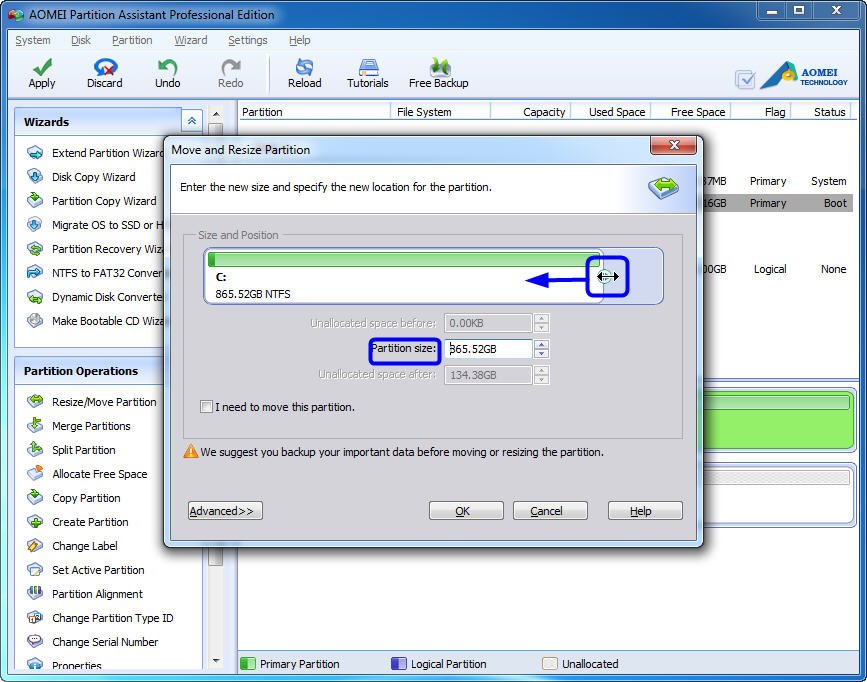Open the Wizard menu
The width and height of the screenshot is (867, 682).
(191, 40)
